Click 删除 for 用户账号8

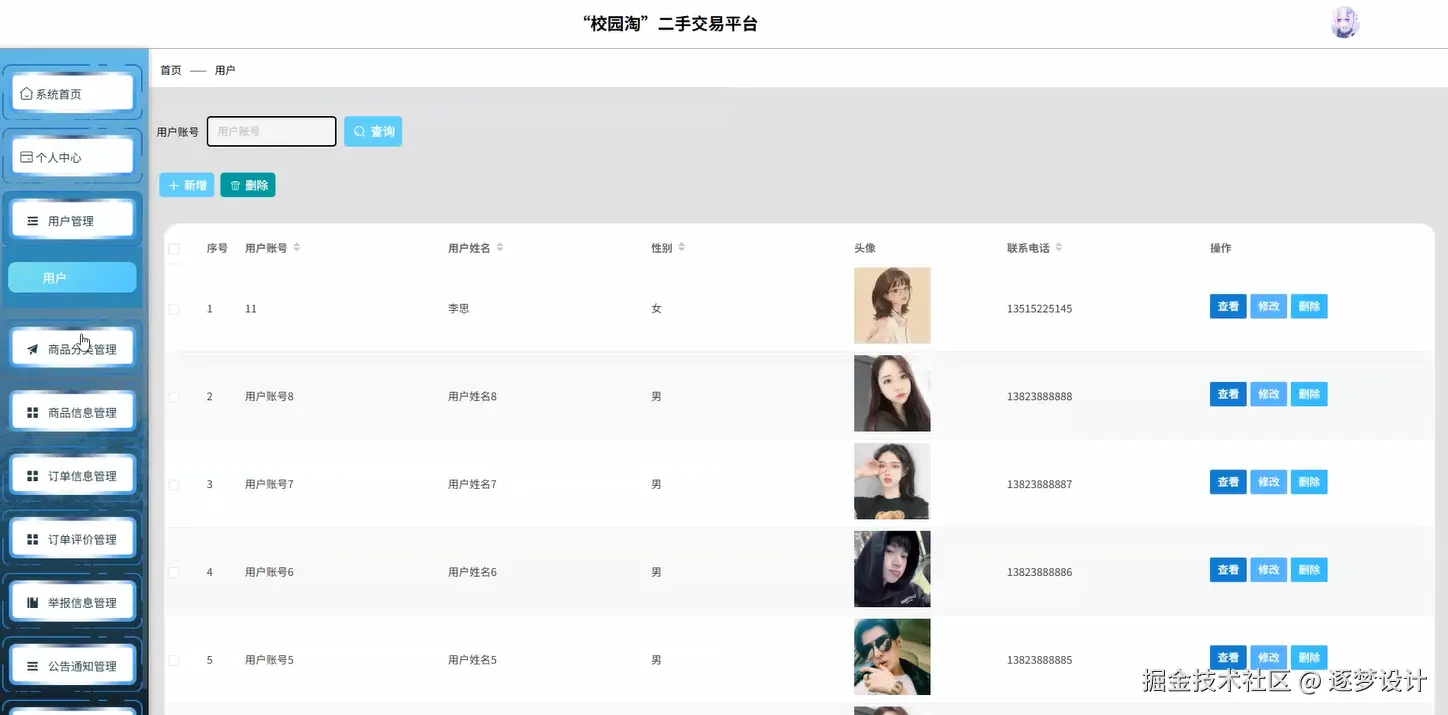tap(1309, 395)
